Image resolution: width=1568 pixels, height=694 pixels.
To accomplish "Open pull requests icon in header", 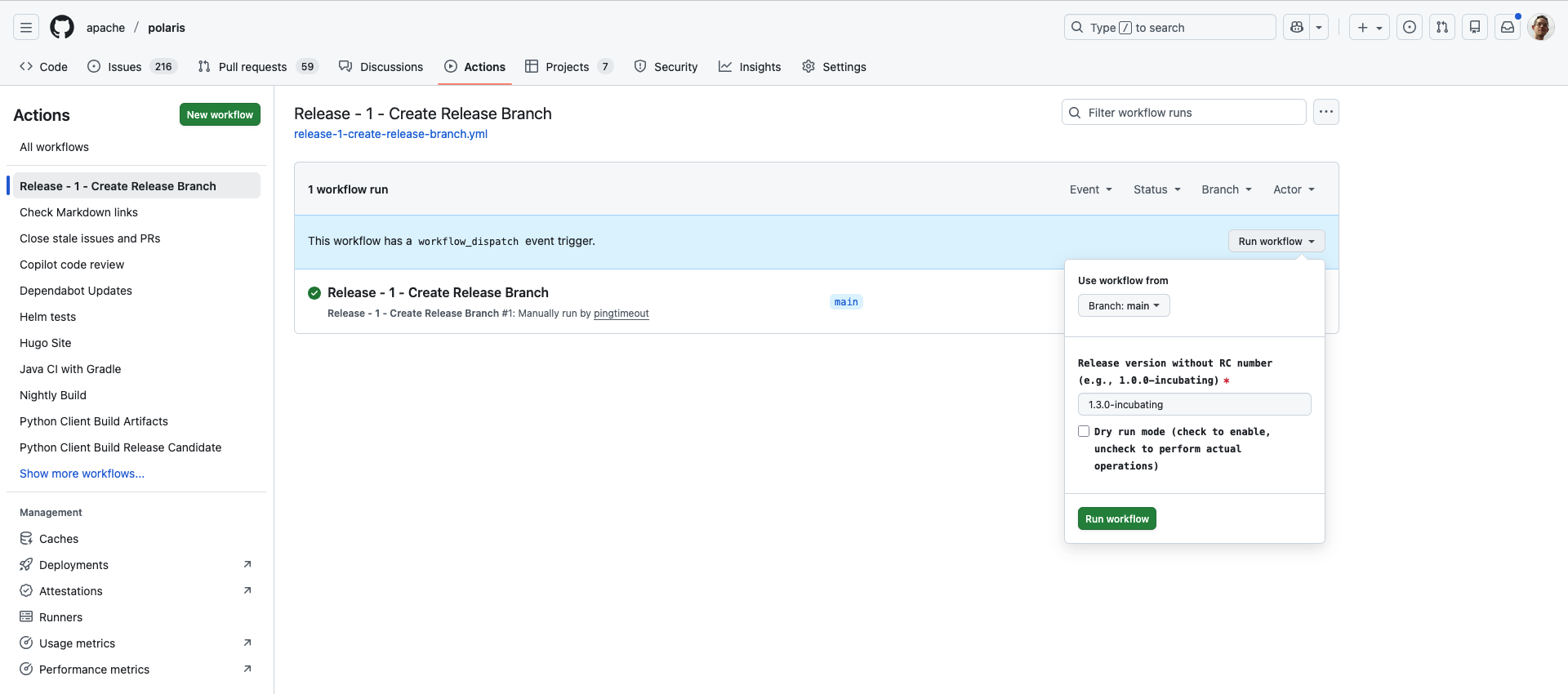I will click(1442, 28).
